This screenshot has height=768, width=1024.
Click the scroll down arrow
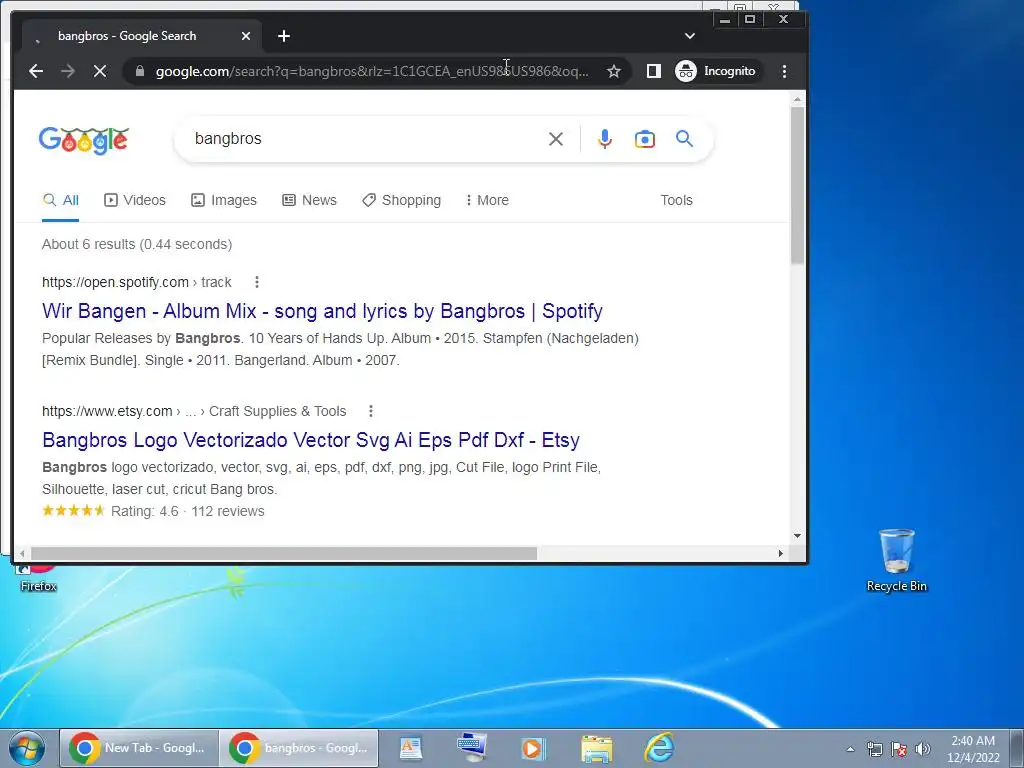(797, 536)
